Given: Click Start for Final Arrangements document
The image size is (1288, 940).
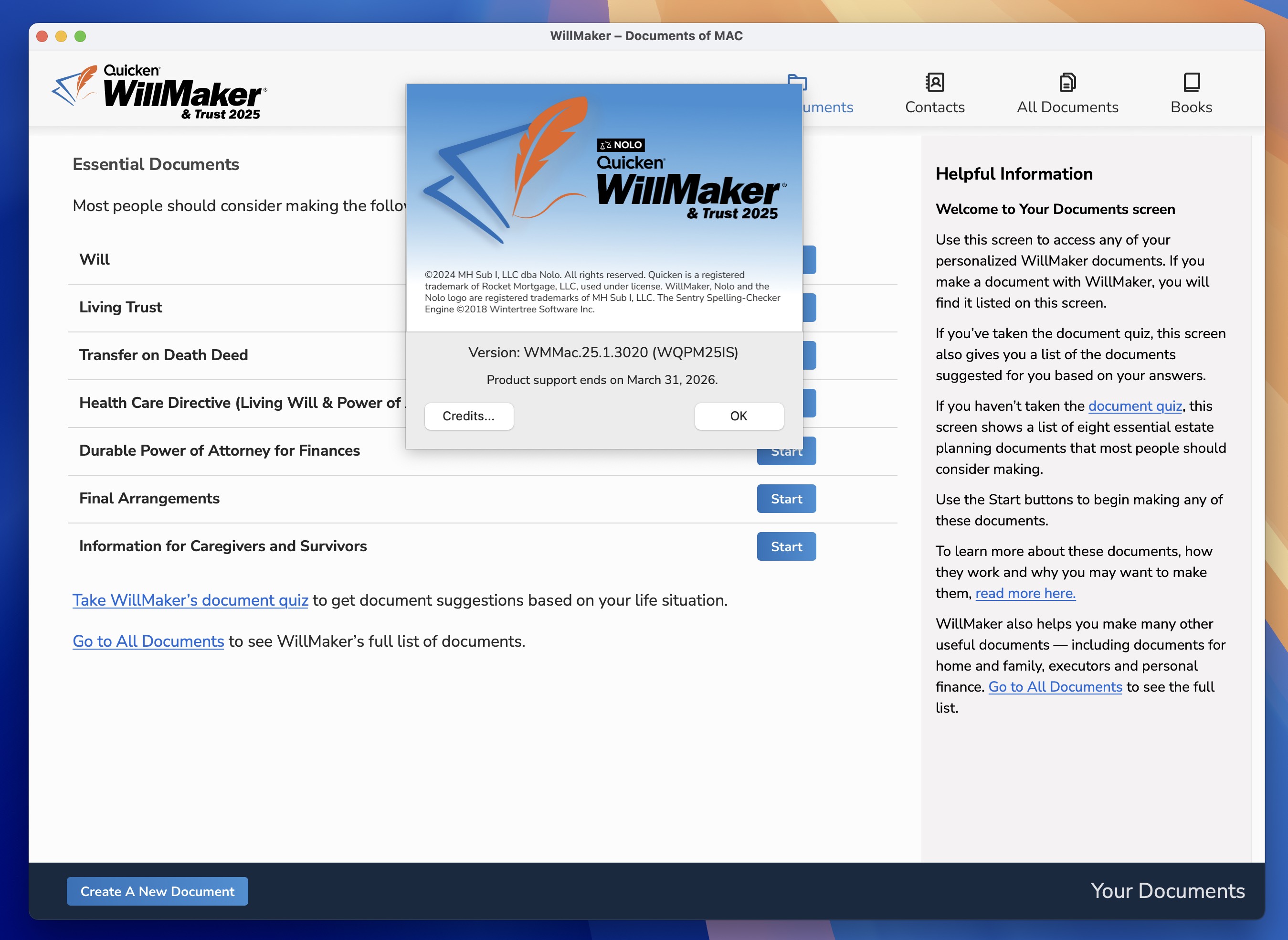Looking at the screenshot, I should (786, 498).
